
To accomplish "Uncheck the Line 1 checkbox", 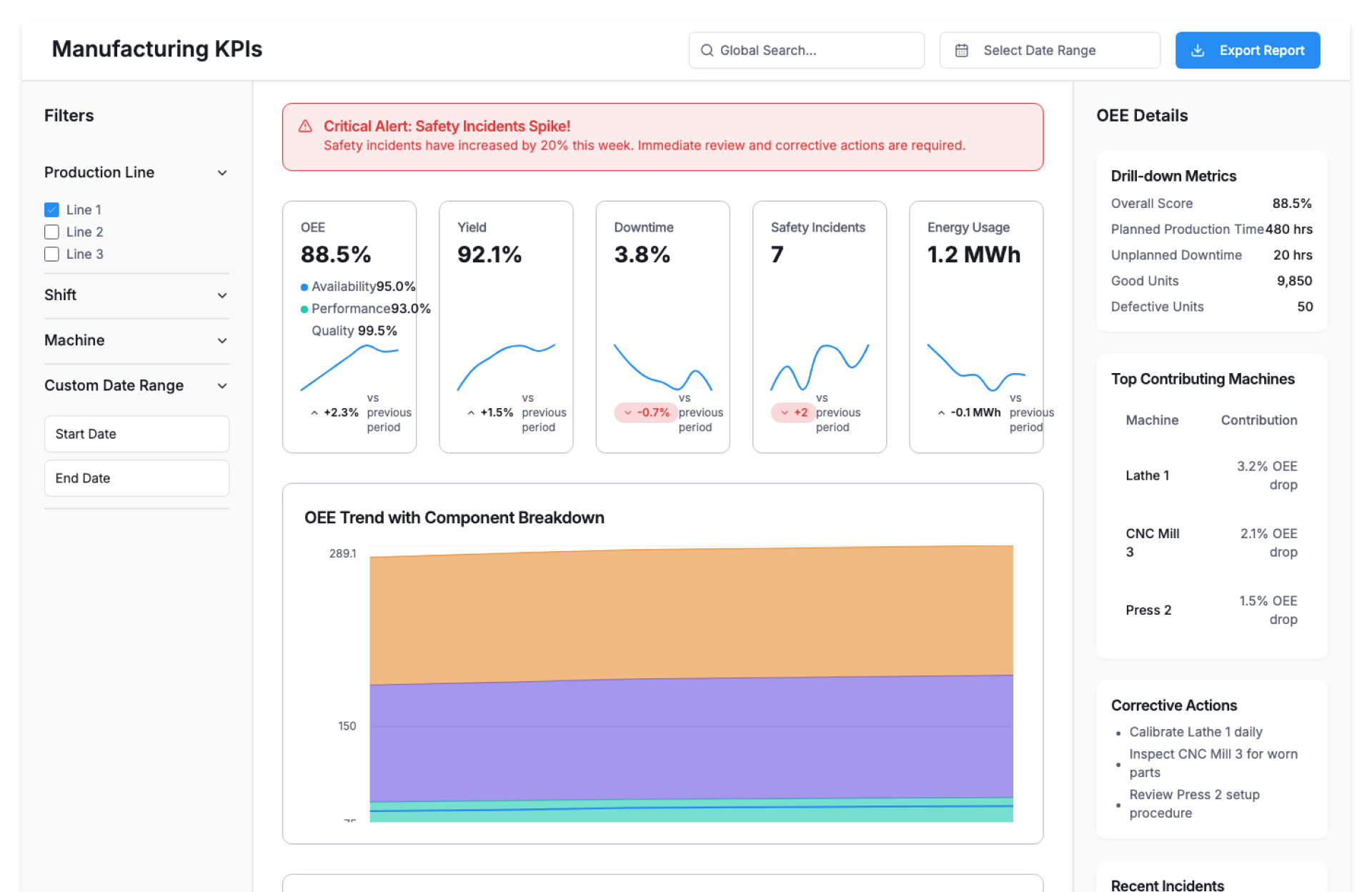I will click(51, 209).
